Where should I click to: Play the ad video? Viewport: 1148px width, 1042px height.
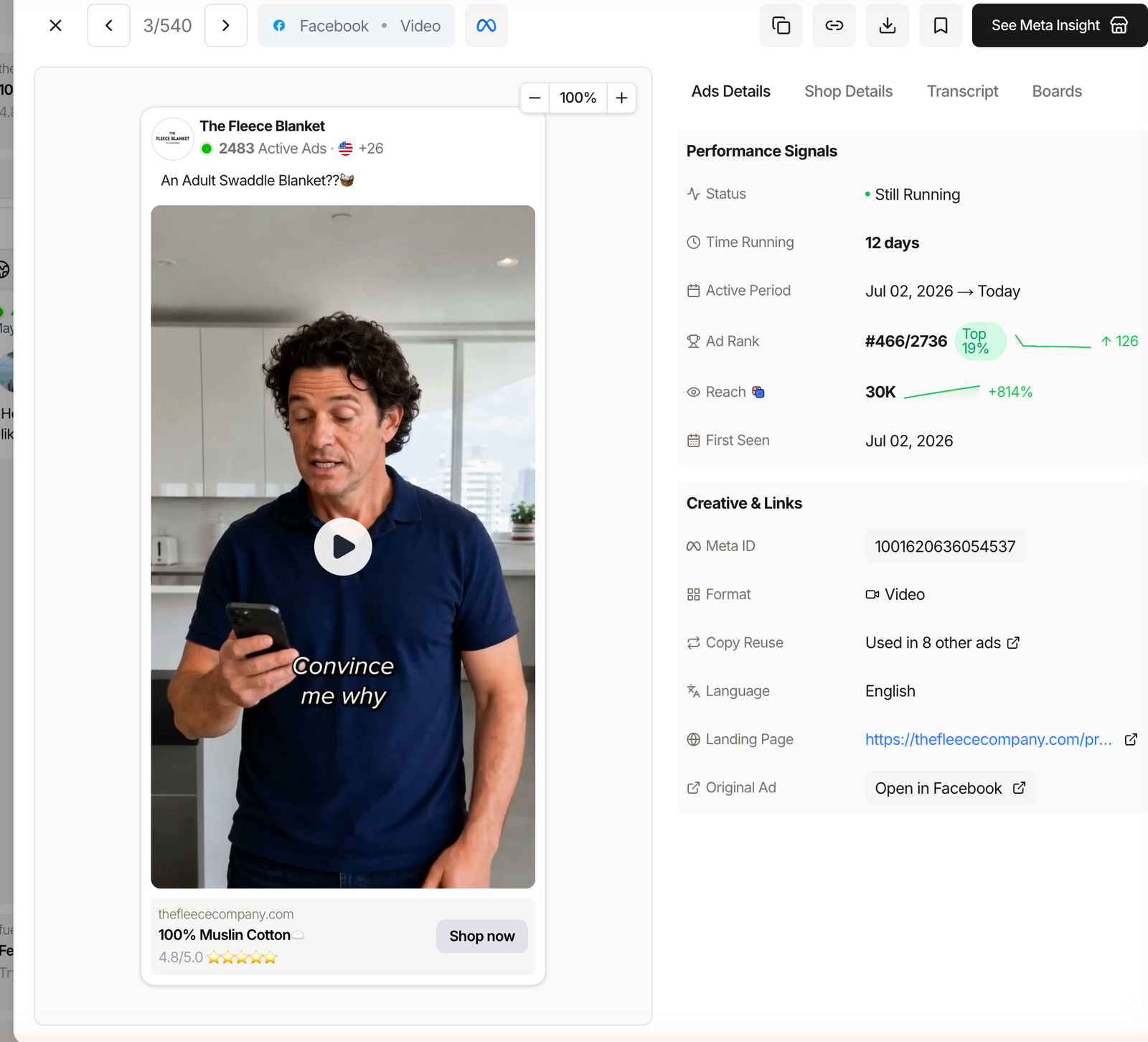pos(343,547)
